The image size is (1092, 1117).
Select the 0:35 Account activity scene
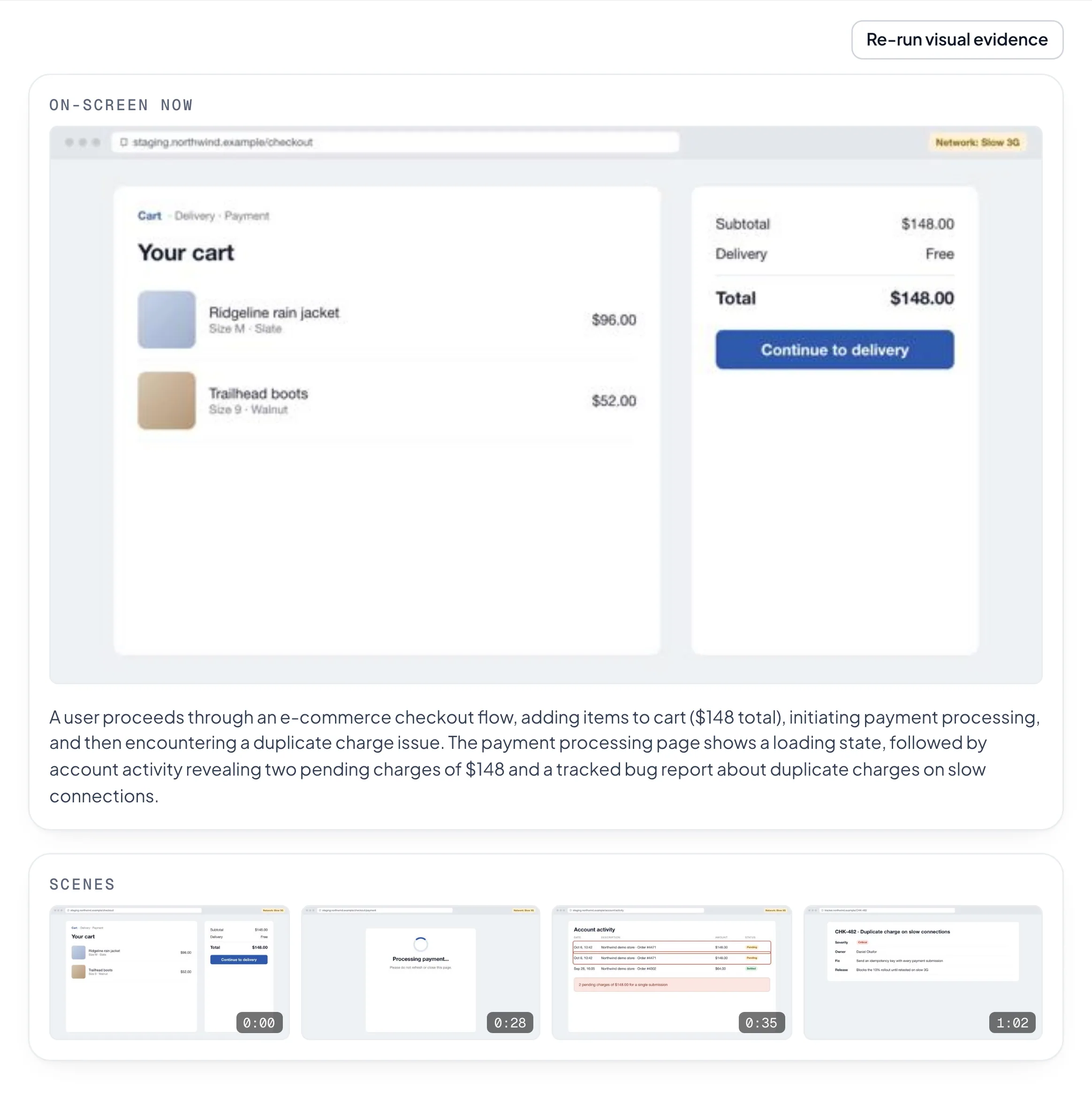(672, 972)
